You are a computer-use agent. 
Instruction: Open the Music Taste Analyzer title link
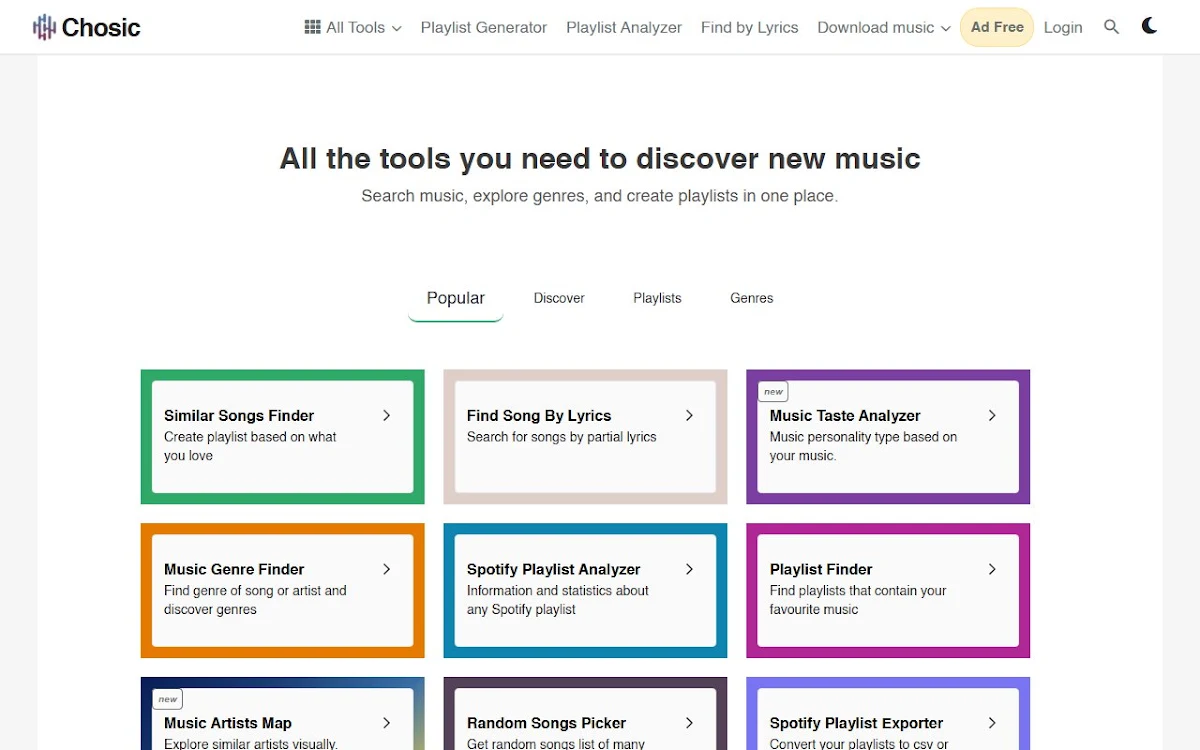(845, 416)
